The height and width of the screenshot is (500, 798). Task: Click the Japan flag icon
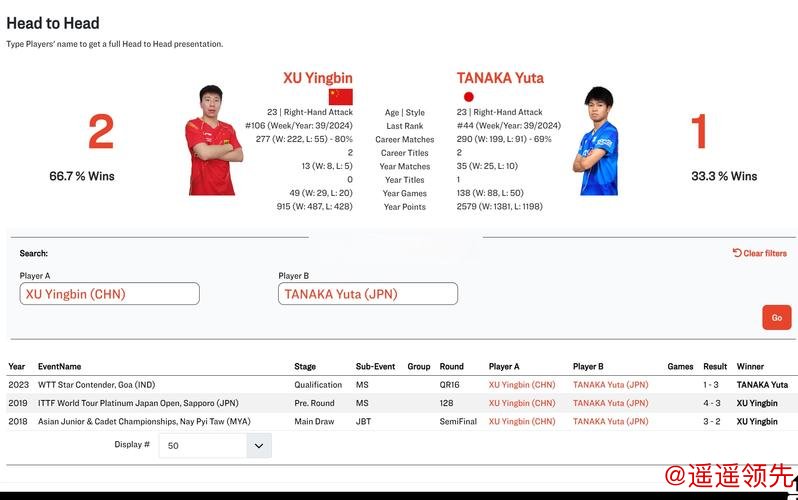click(x=468, y=97)
